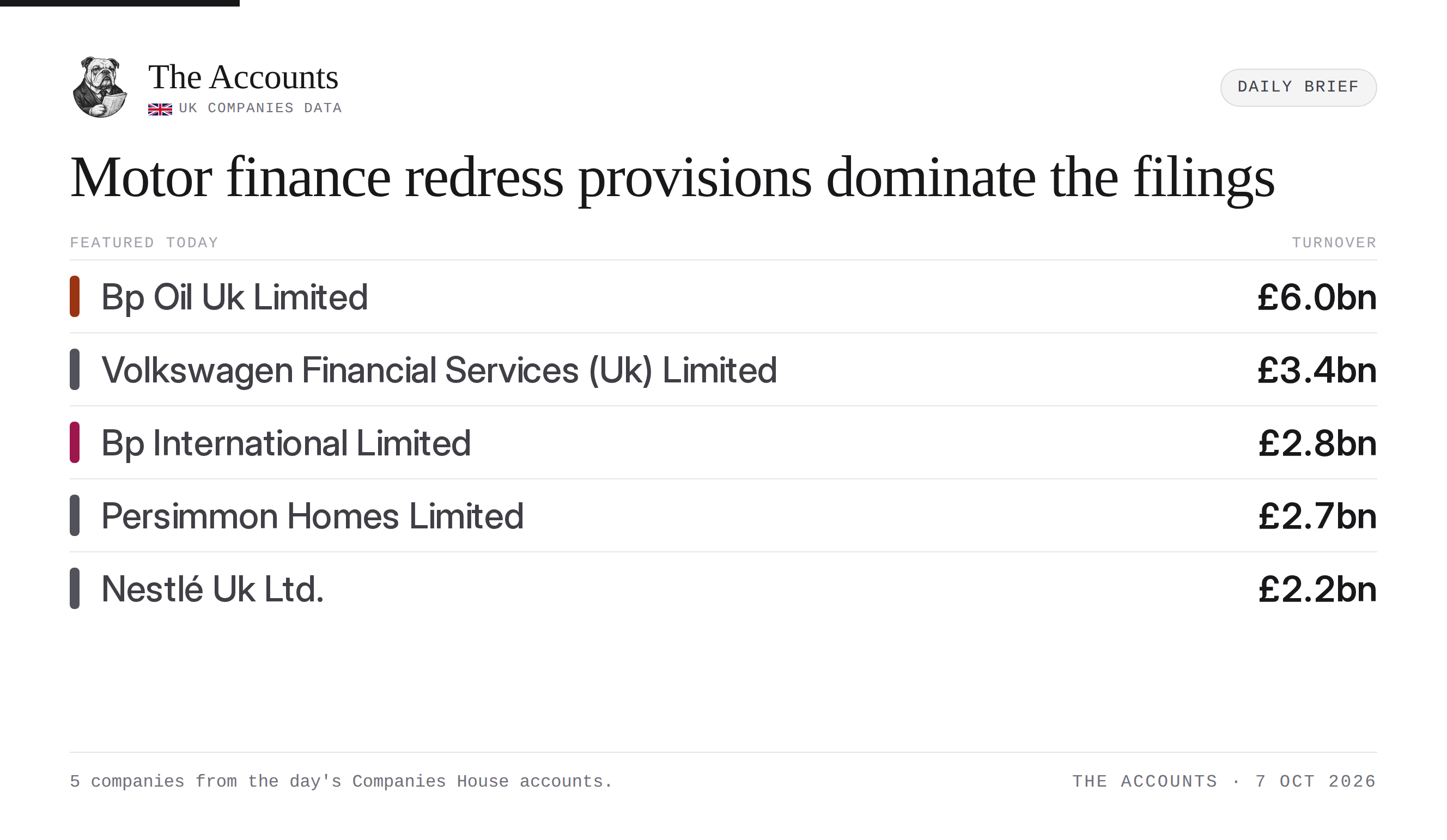Image resolution: width=1447 pixels, height=840 pixels.
Task: Click the Featured Today column header
Action: point(144,242)
